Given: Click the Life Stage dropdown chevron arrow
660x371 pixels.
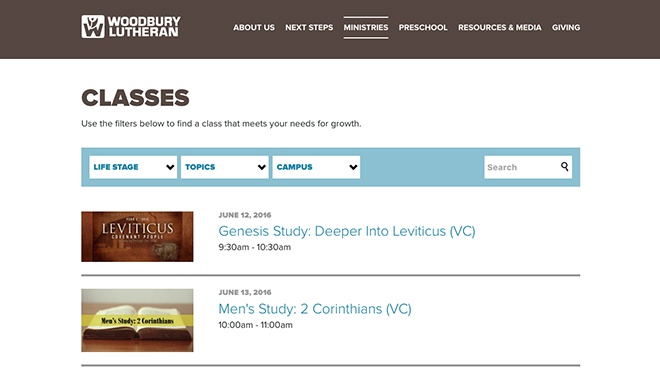Looking at the screenshot, I should pyautogui.click(x=170, y=167).
